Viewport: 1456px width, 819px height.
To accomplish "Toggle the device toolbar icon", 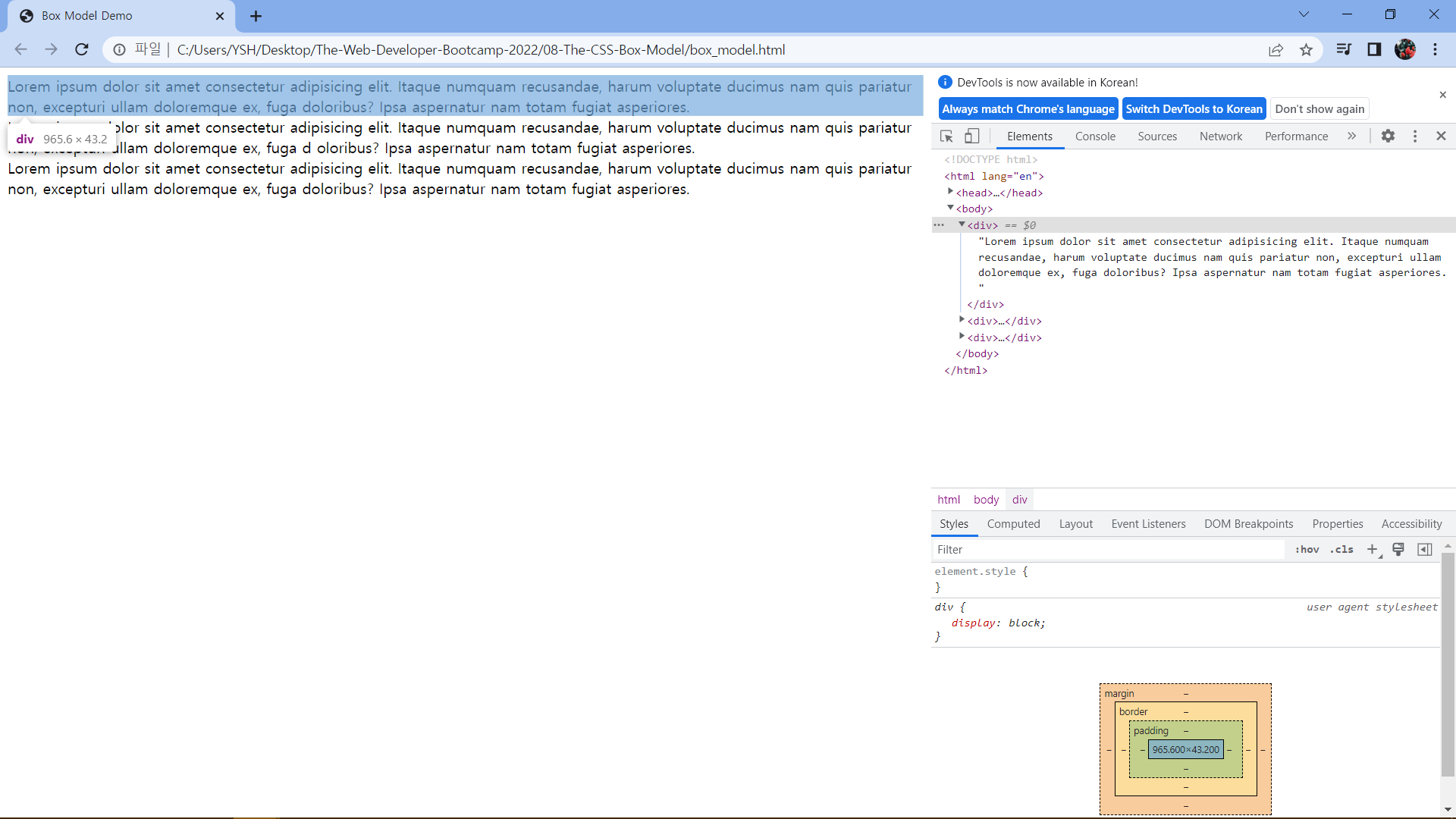I will [971, 136].
